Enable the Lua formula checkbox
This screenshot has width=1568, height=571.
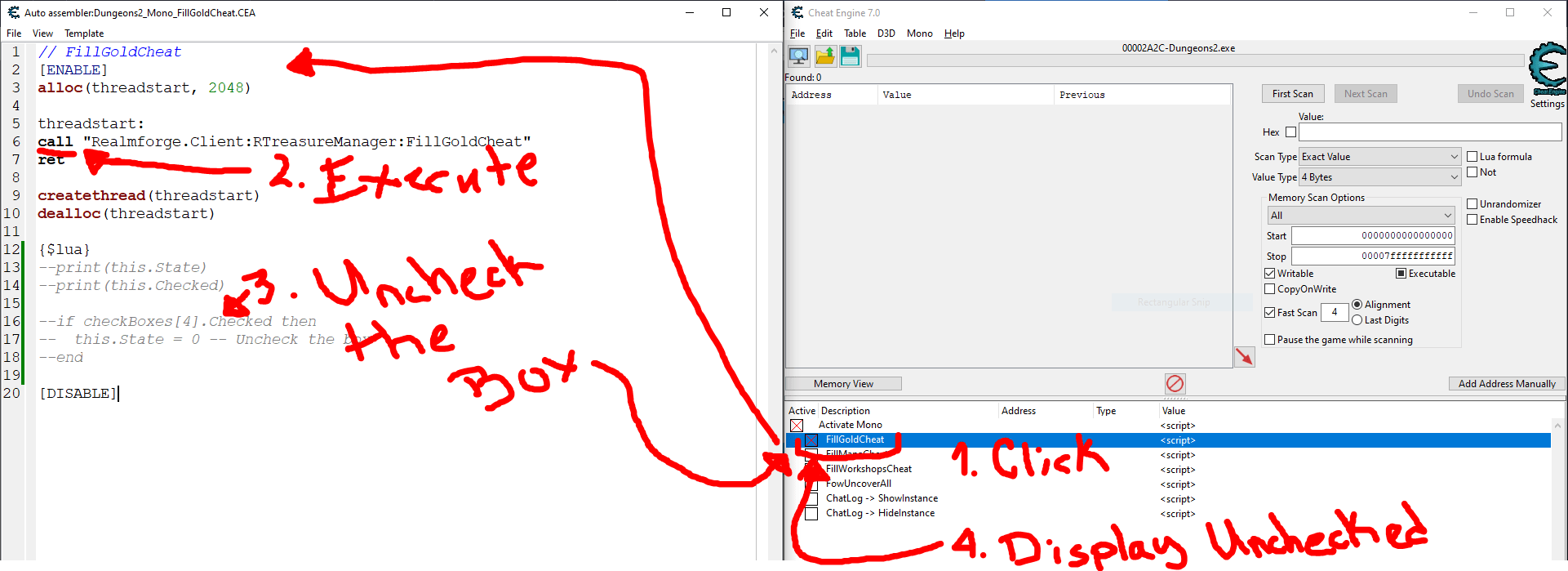click(1472, 157)
